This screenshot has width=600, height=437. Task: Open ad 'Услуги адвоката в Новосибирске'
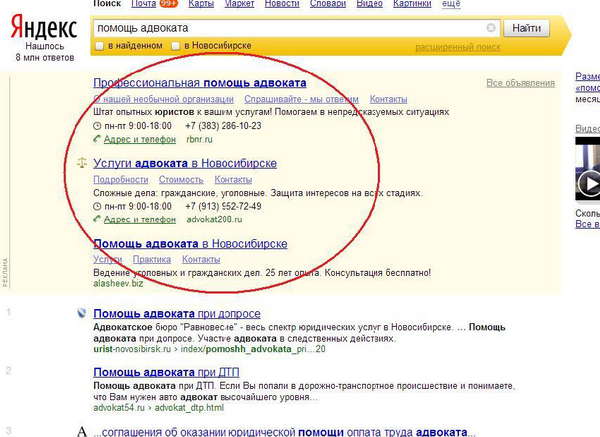(x=185, y=163)
